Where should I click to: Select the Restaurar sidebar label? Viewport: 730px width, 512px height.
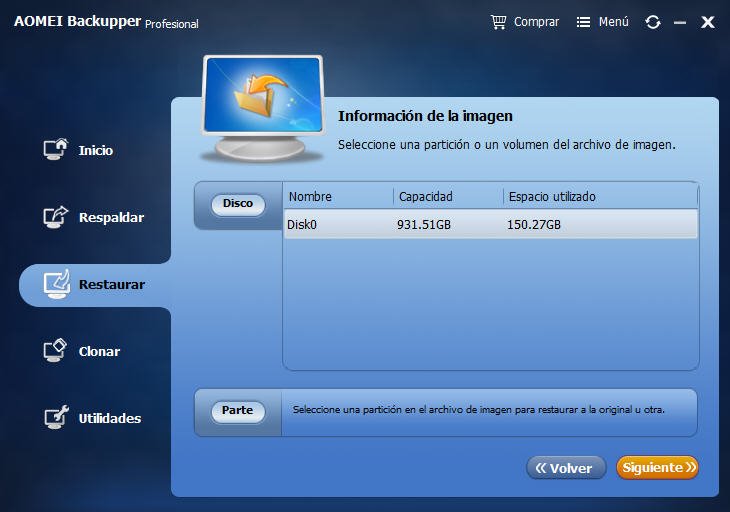pyautogui.click(x=112, y=284)
